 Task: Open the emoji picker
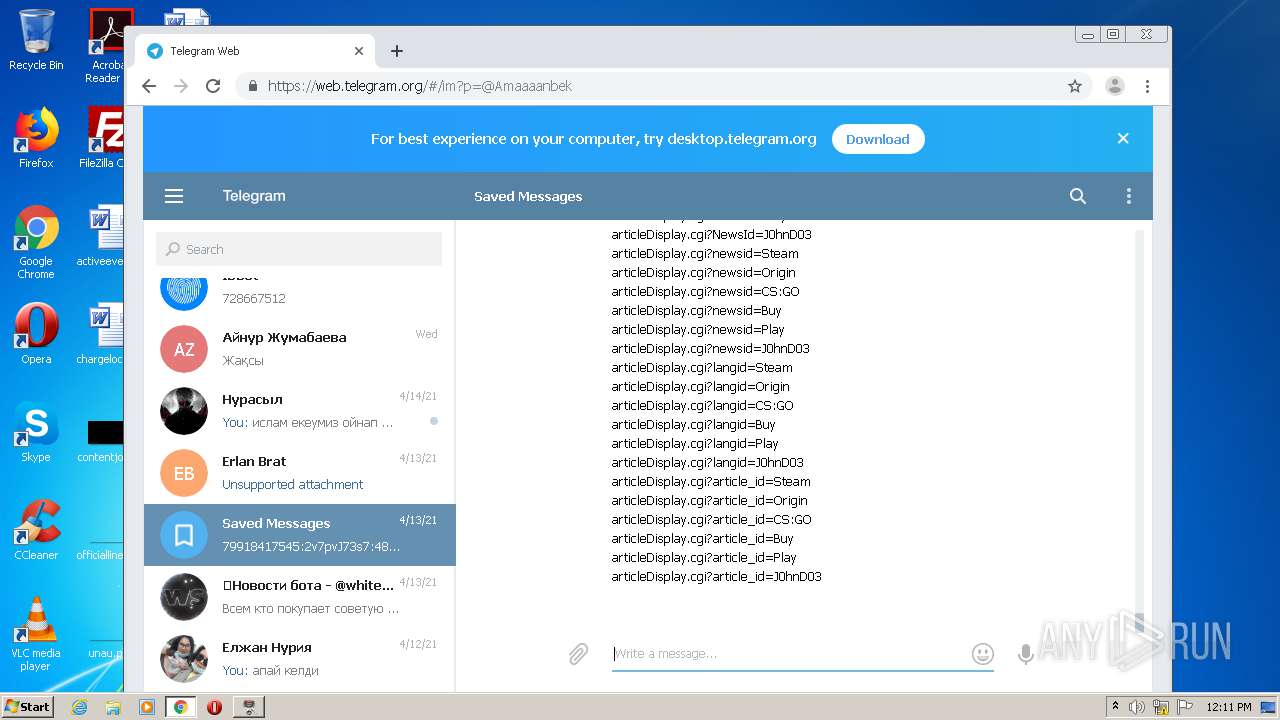pos(983,654)
